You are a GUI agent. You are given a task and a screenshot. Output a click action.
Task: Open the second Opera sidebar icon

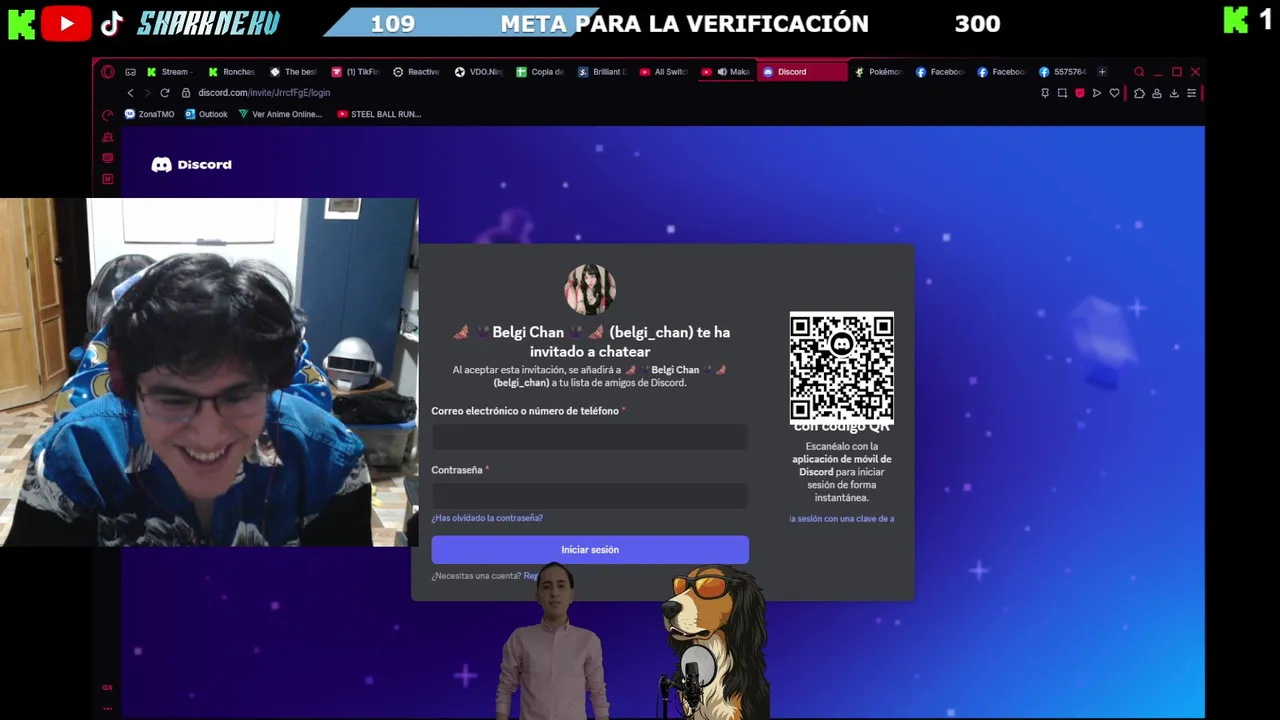[x=108, y=158]
